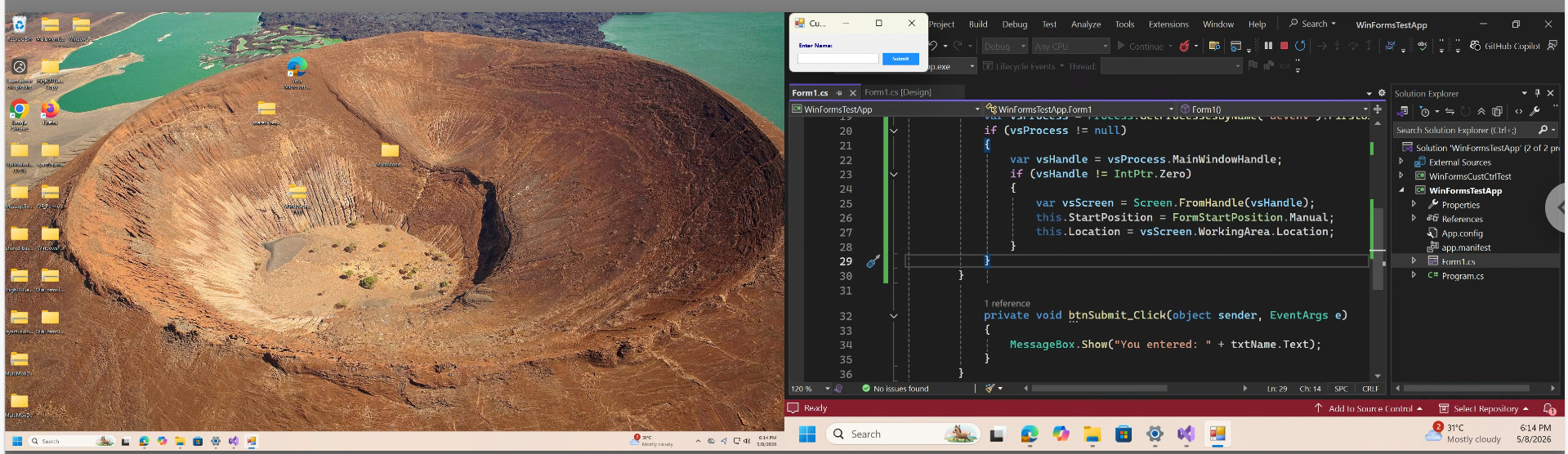Image resolution: width=1568 pixels, height=454 pixels.
Task: Open the Debug menu
Action: coord(1014,24)
